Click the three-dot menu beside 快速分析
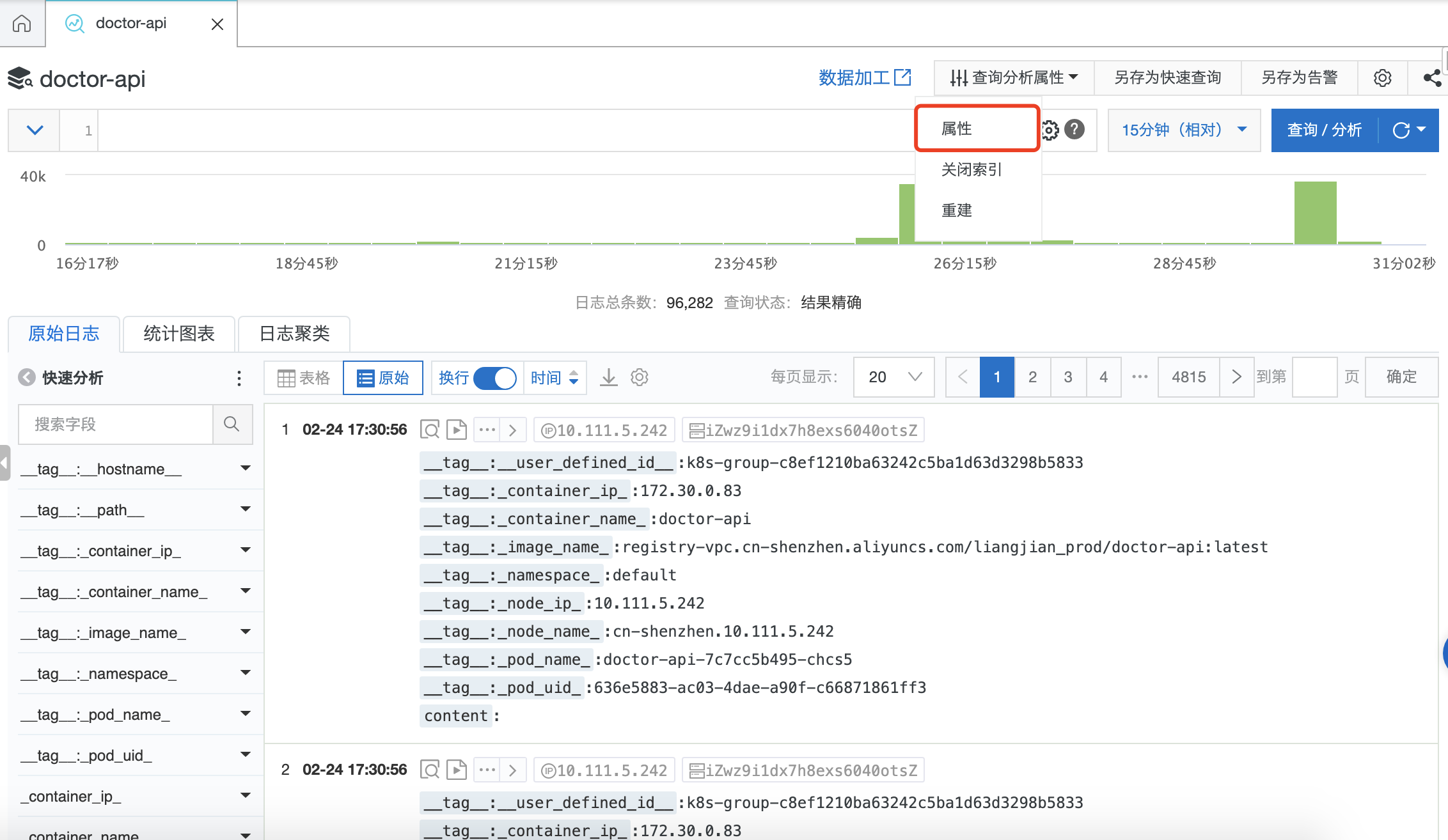The image size is (1448, 840). pos(239,378)
